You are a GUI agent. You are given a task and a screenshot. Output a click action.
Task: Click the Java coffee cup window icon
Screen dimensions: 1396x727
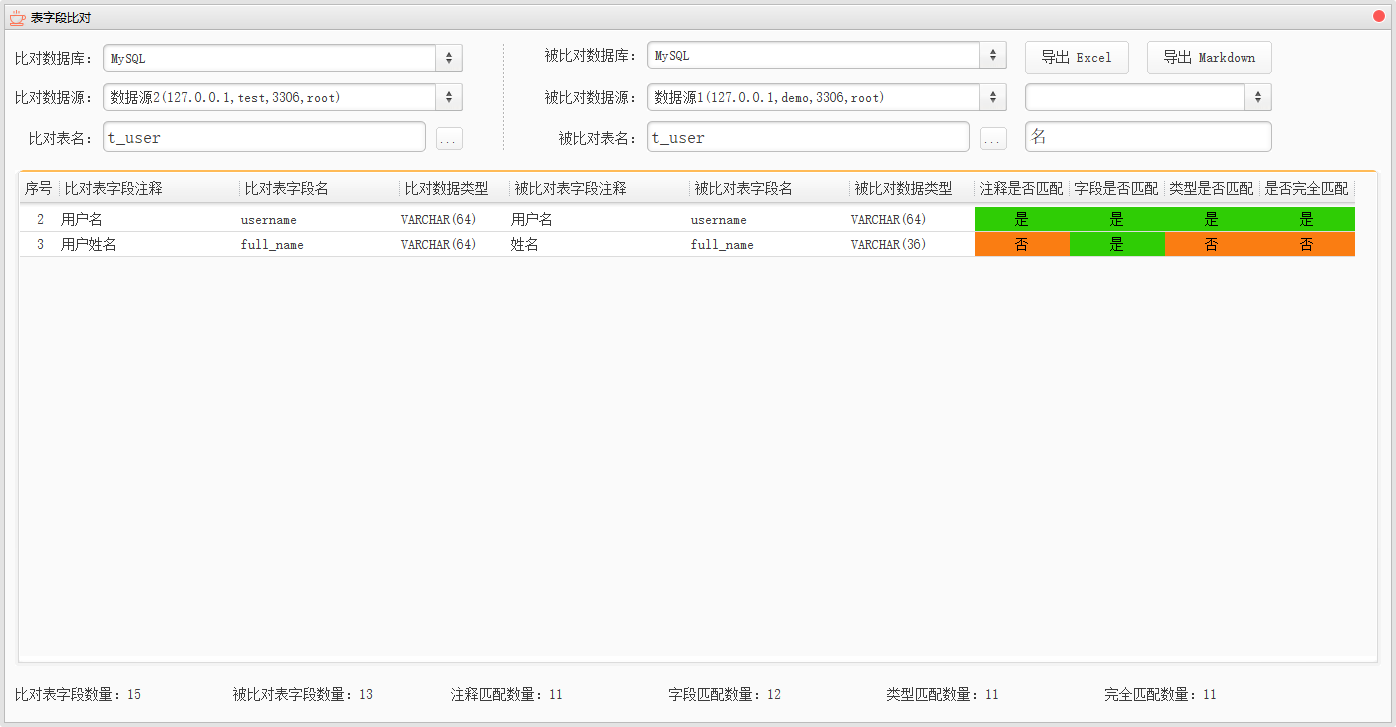16,17
